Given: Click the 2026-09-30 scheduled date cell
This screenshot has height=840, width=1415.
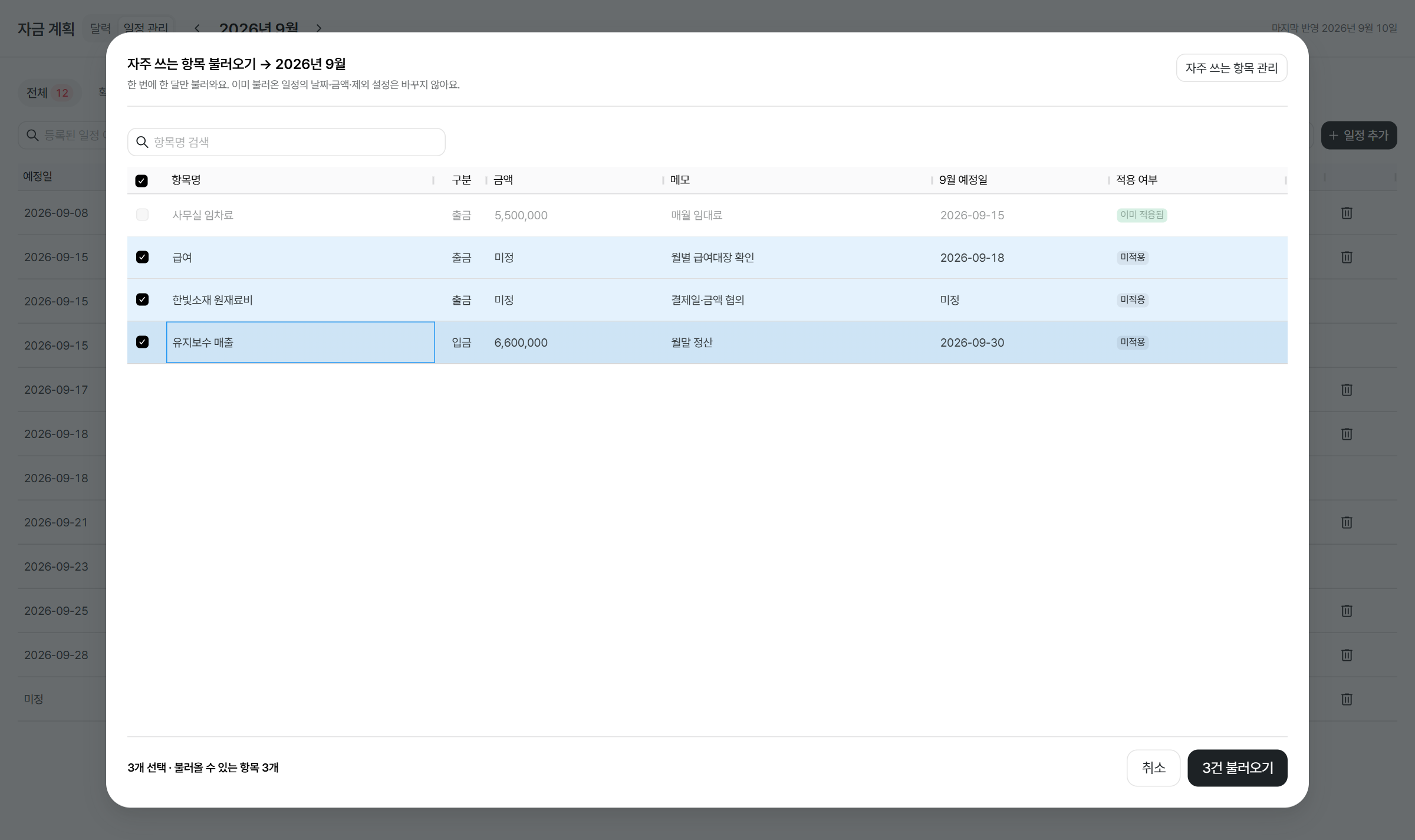Looking at the screenshot, I should (x=972, y=342).
